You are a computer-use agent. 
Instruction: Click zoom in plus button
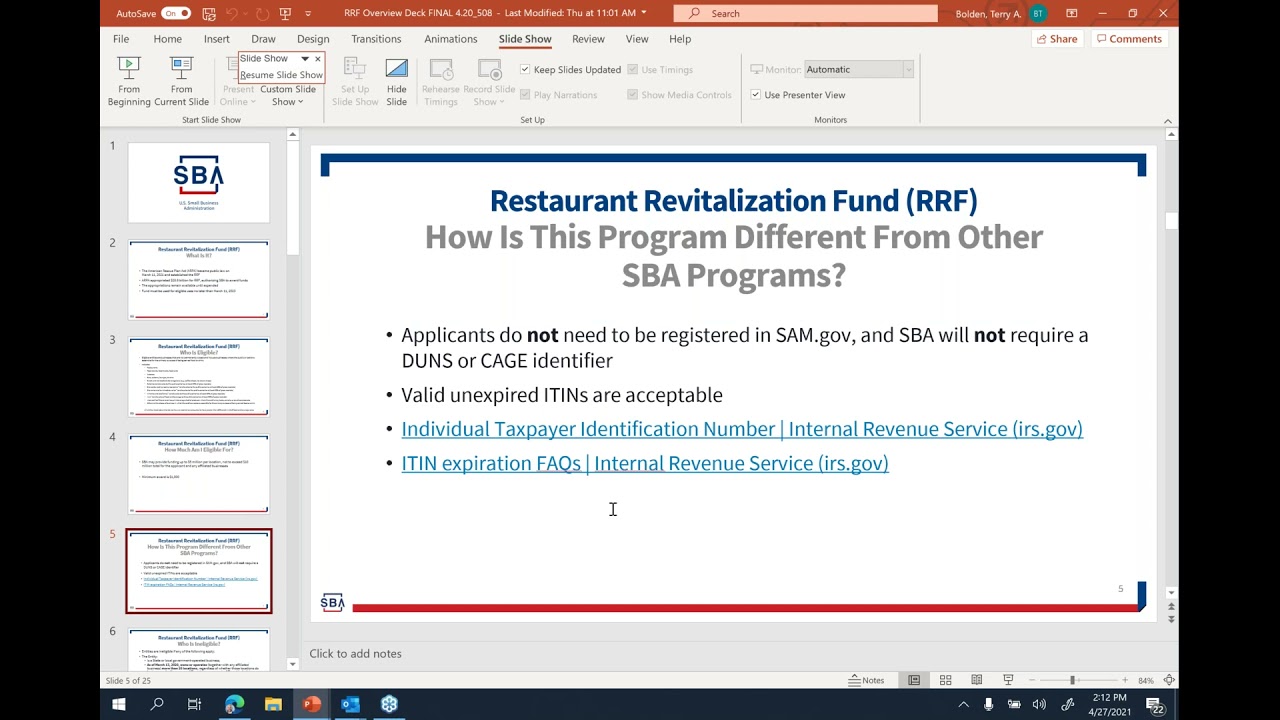(x=1125, y=680)
